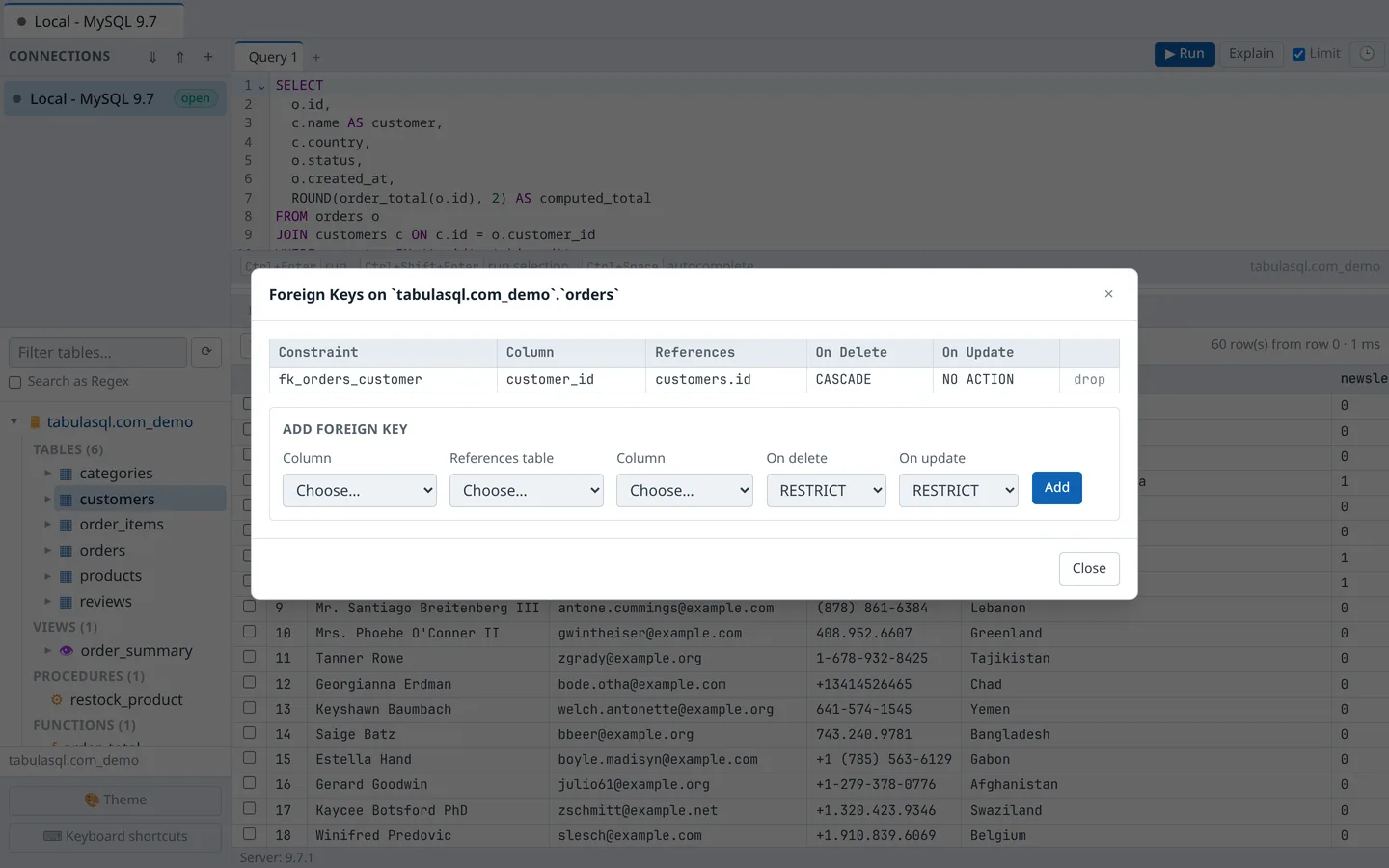Image resolution: width=1389 pixels, height=868 pixels.
Task: Open query history clock icon
Action: click(x=1367, y=54)
